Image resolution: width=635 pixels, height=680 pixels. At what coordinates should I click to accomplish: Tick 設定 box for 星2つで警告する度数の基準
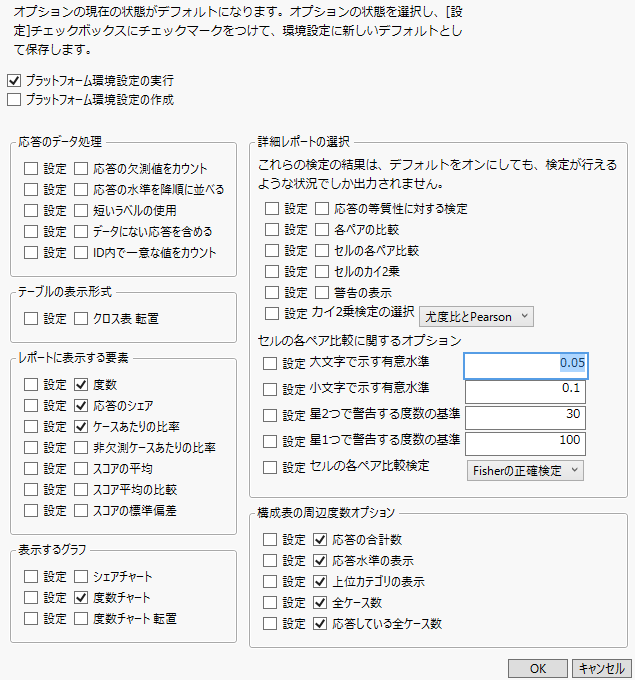[270, 415]
